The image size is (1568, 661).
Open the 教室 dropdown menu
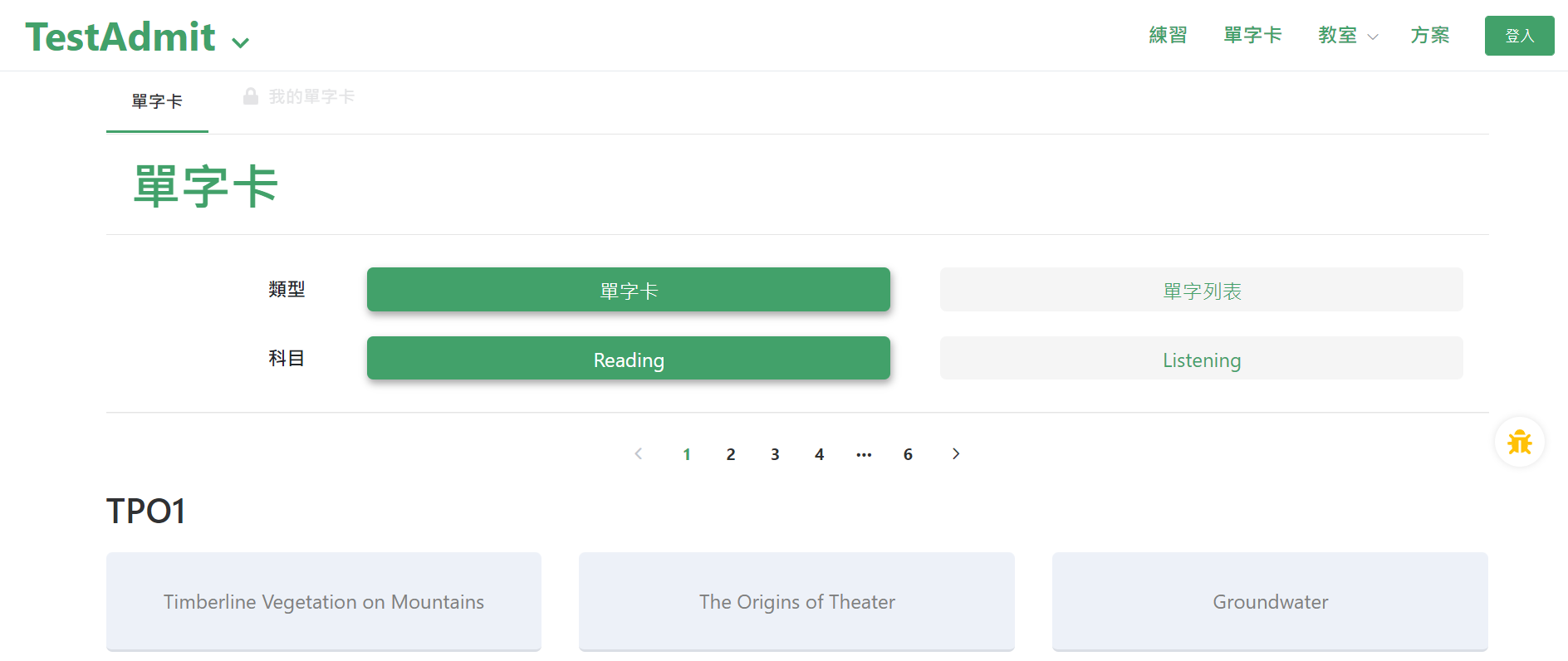[1347, 36]
